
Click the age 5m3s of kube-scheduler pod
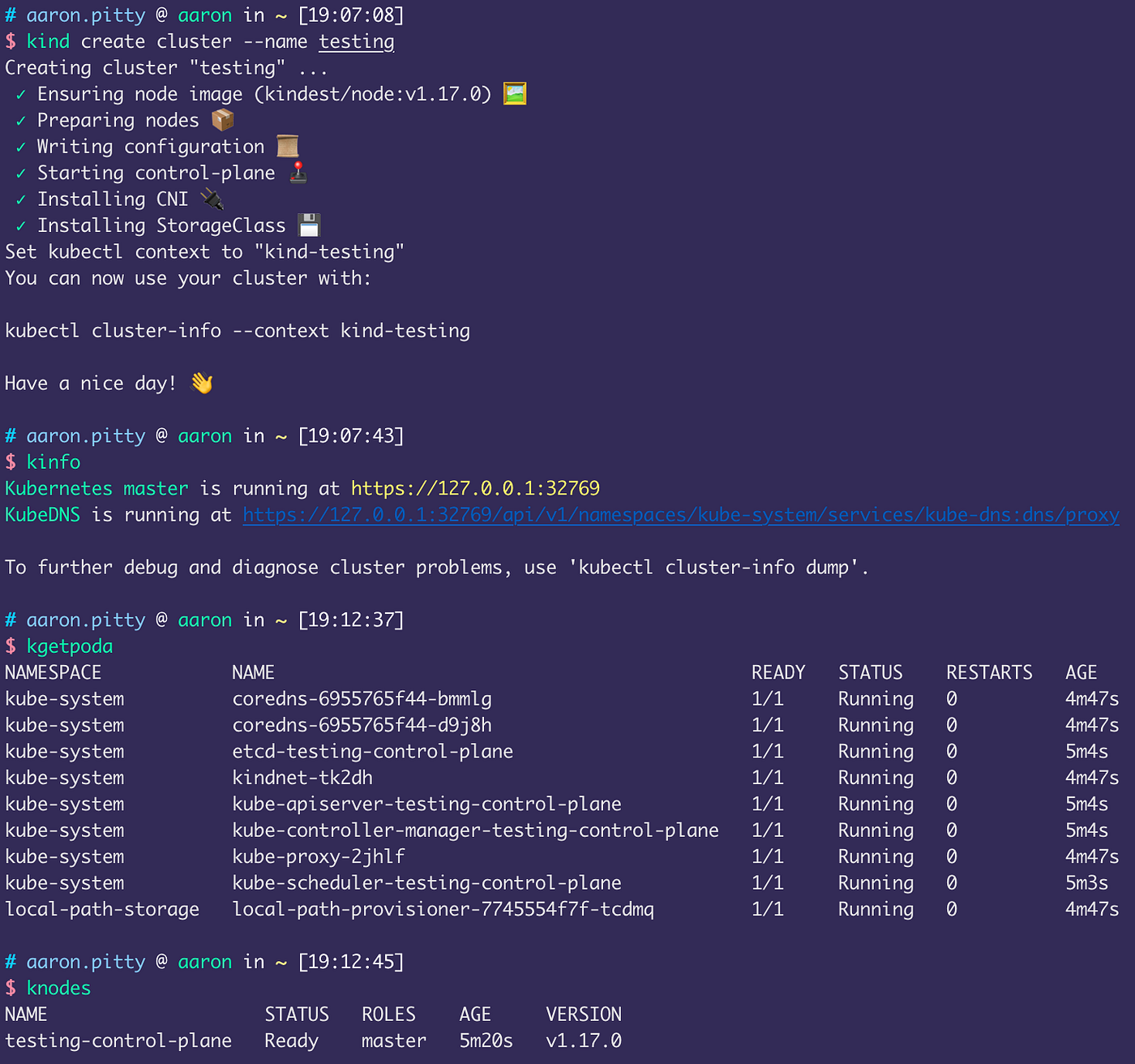point(1086,883)
